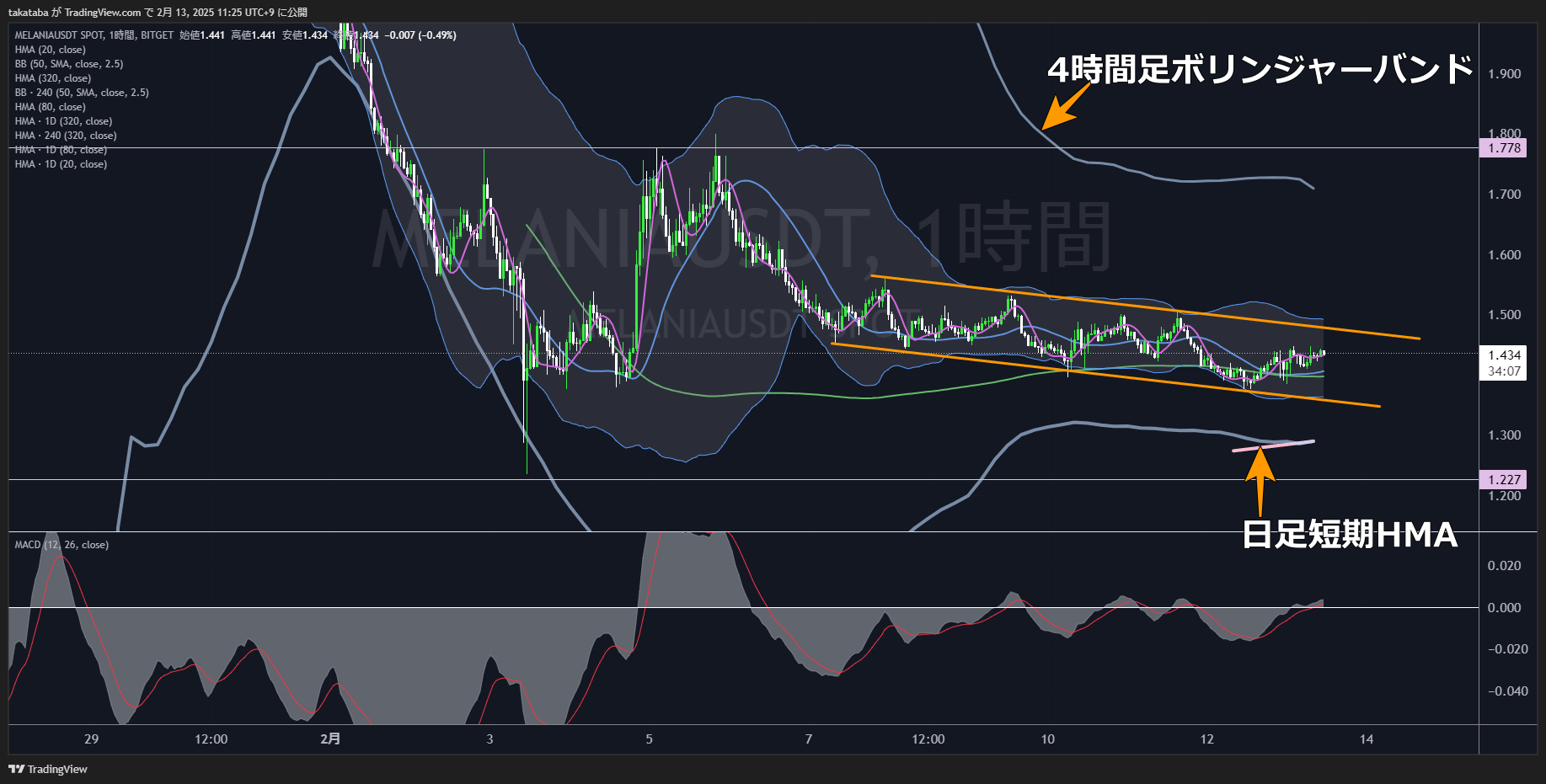The width and height of the screenshot is (1546, 784).
Task: Click the HMA · 240 (320, close) label
Action: (x=66, y=136)
